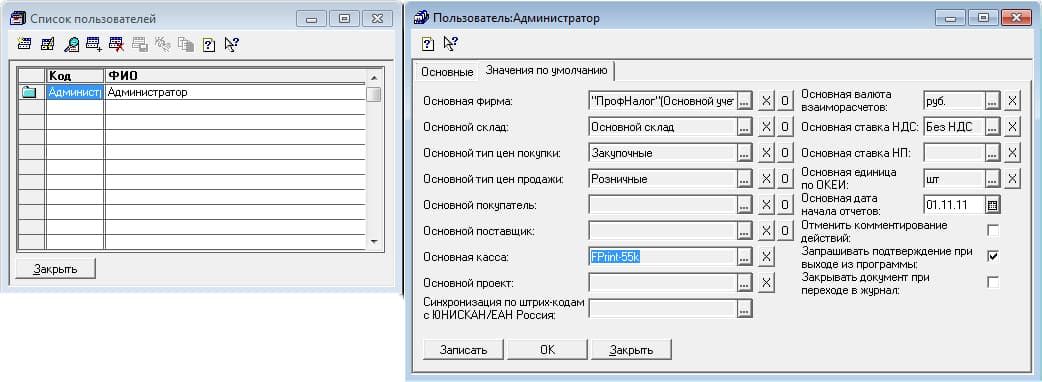Enable Закрывать документ при переходе в журнал
The image size is (1042, 382).
tap(993, 282)
